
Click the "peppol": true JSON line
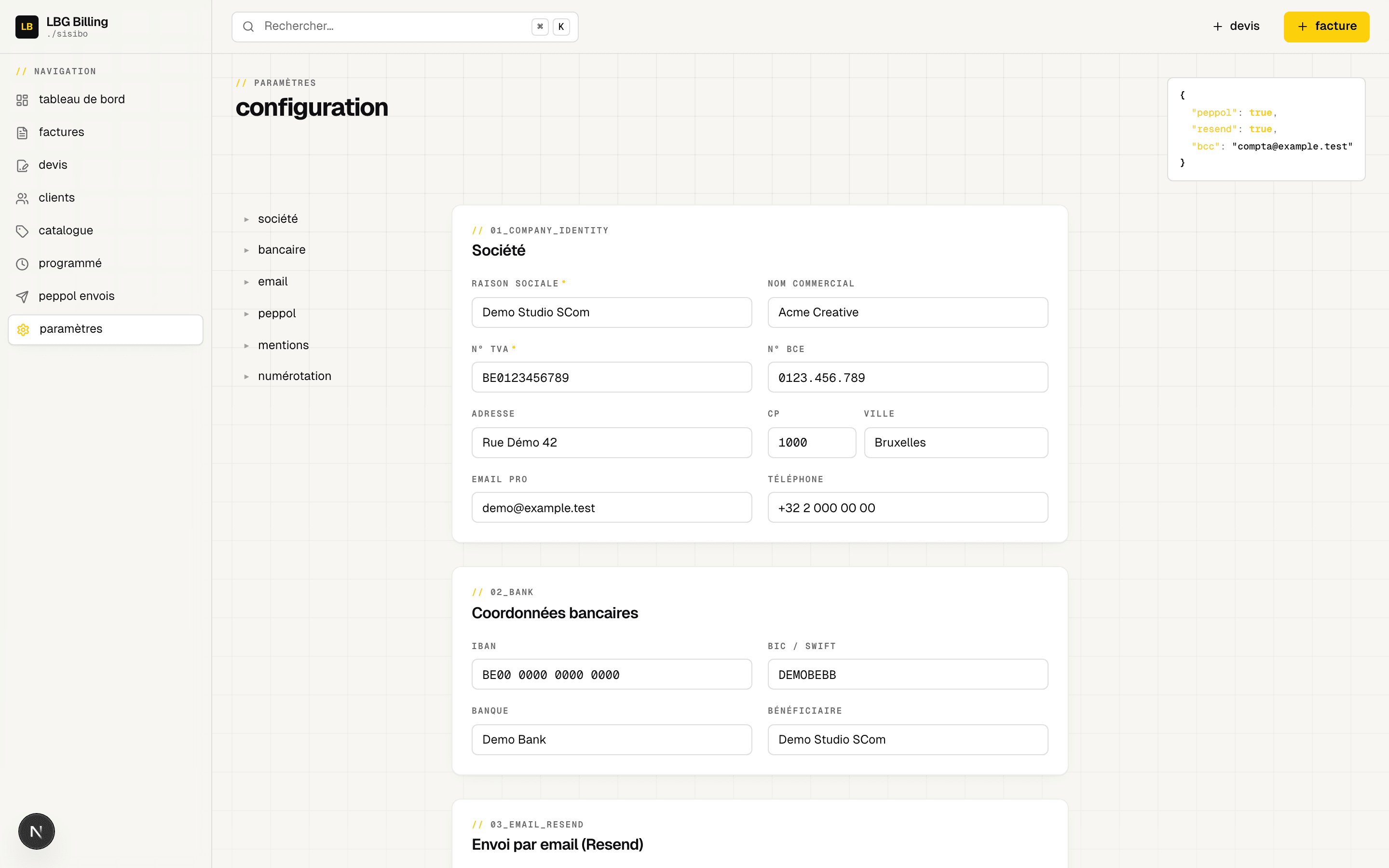[1234, 112]
